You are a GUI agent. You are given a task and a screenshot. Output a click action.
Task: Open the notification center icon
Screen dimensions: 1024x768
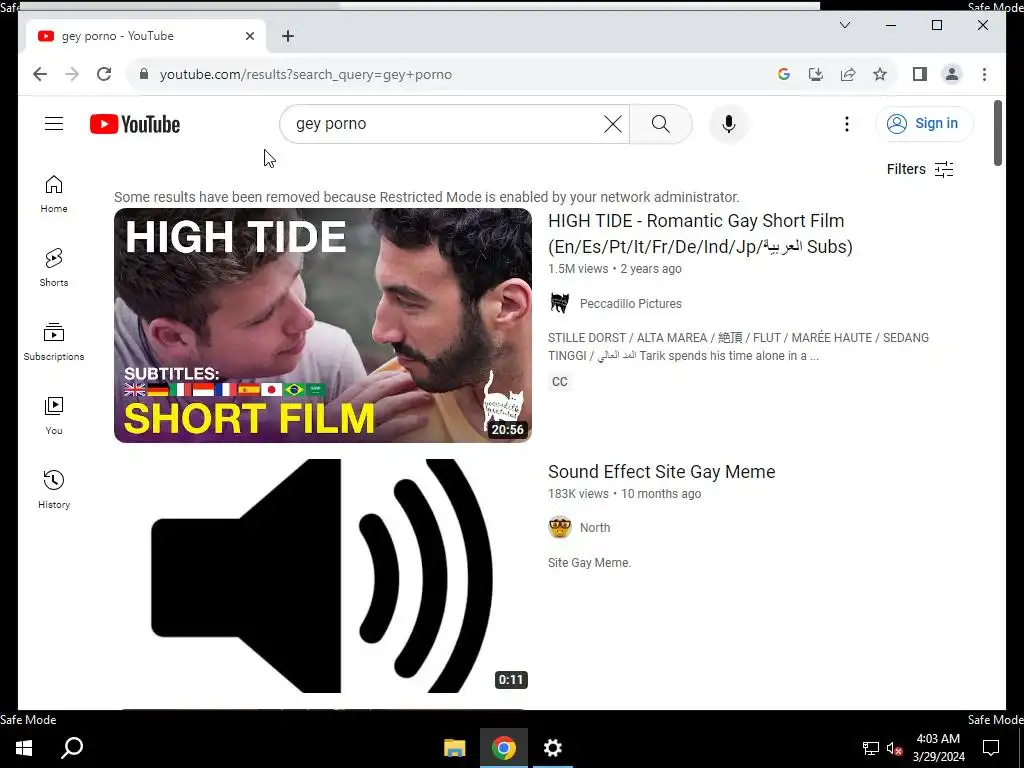[991, 748]
